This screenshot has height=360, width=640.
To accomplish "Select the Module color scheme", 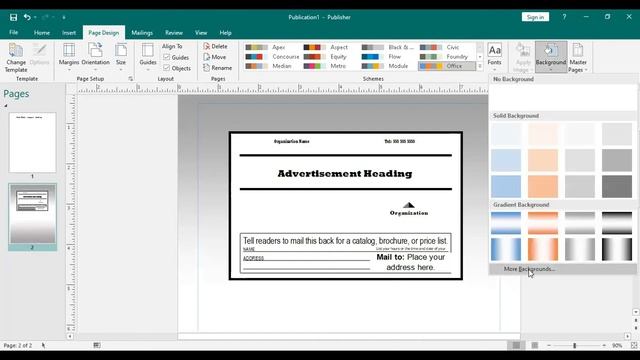I will (388, 66).
